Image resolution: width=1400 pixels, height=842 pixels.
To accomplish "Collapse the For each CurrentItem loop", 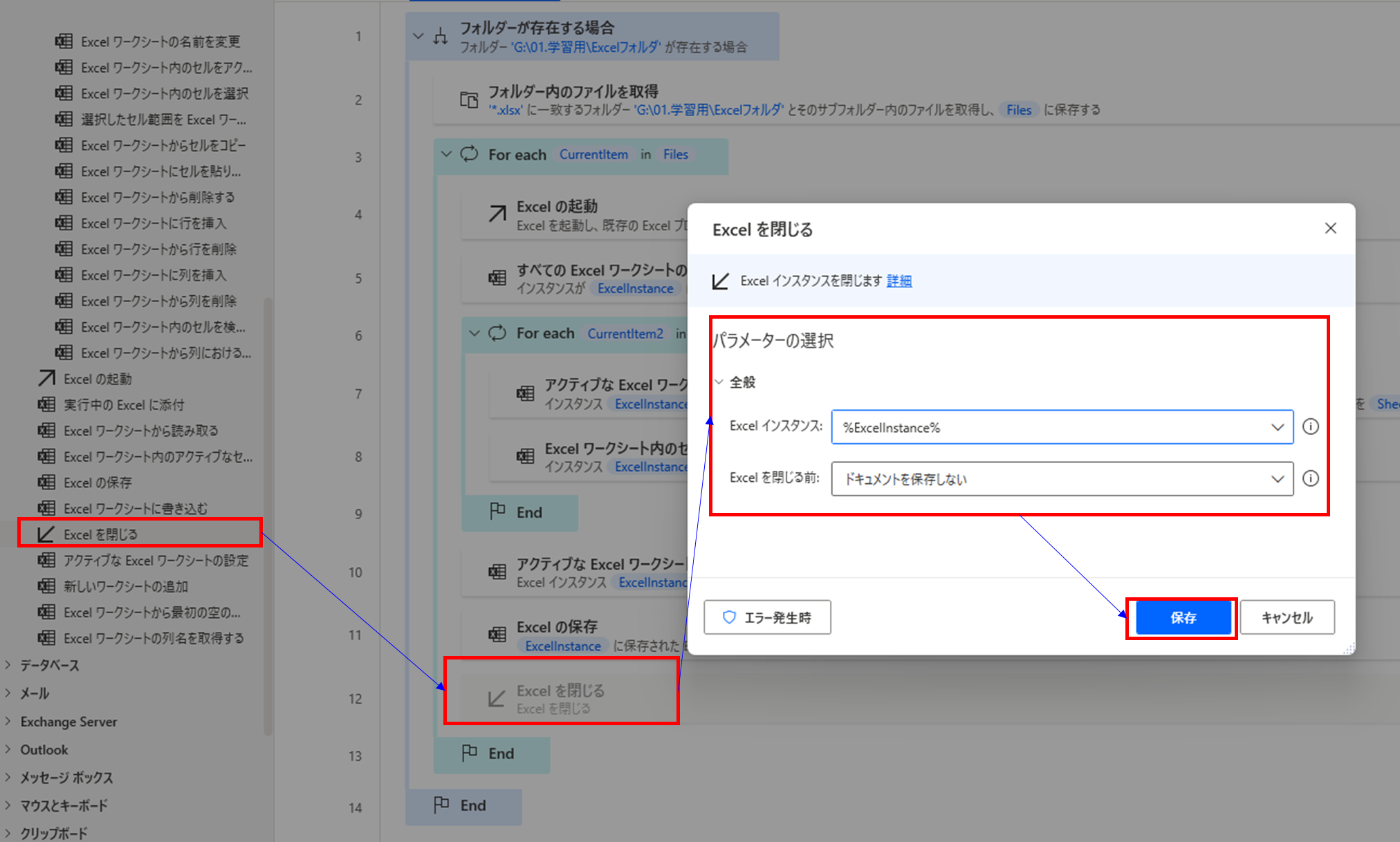I will tap(446, 154).
